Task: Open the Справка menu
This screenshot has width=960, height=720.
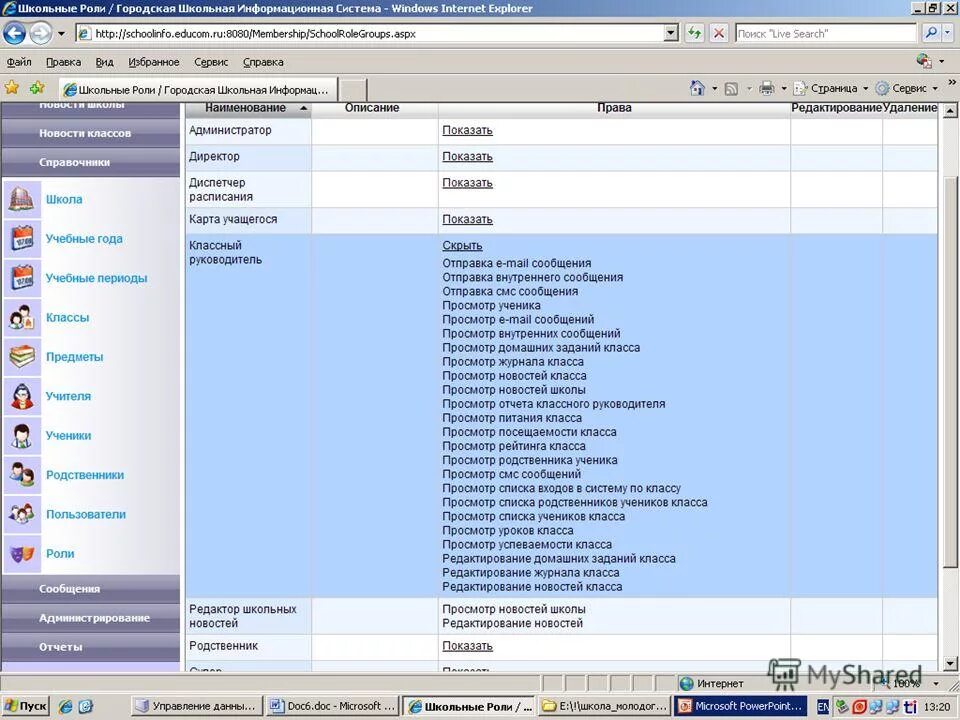Action: click(x=263, y=62)
